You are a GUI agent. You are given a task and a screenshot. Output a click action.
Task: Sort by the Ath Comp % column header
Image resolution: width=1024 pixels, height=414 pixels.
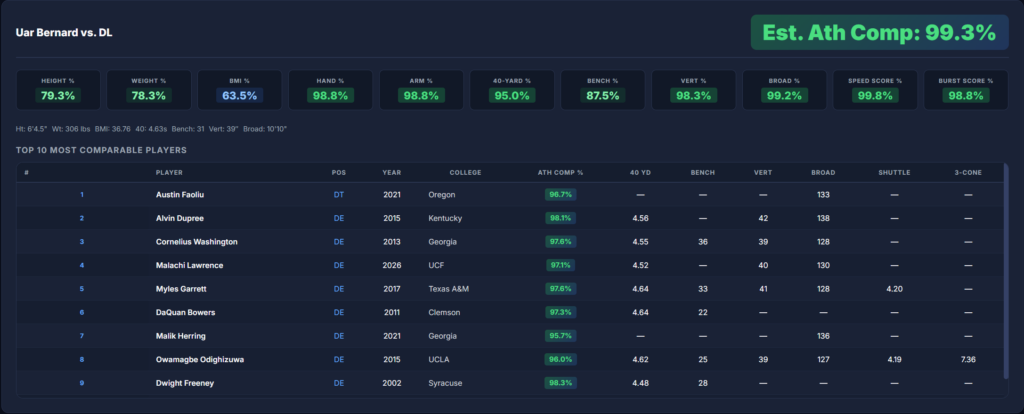pos(560,172)
